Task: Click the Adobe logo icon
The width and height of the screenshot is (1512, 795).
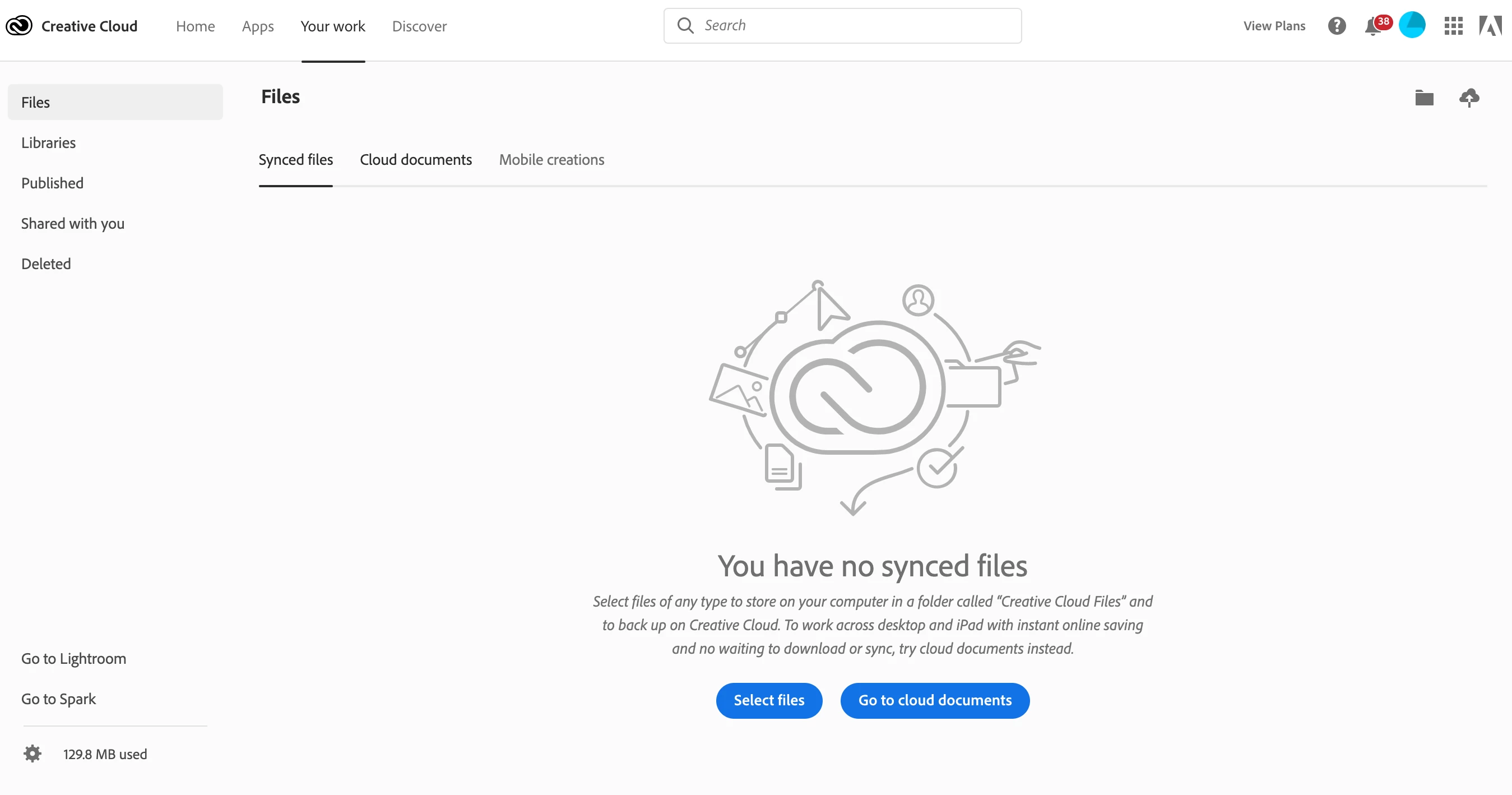Action: coord(1490,26)
